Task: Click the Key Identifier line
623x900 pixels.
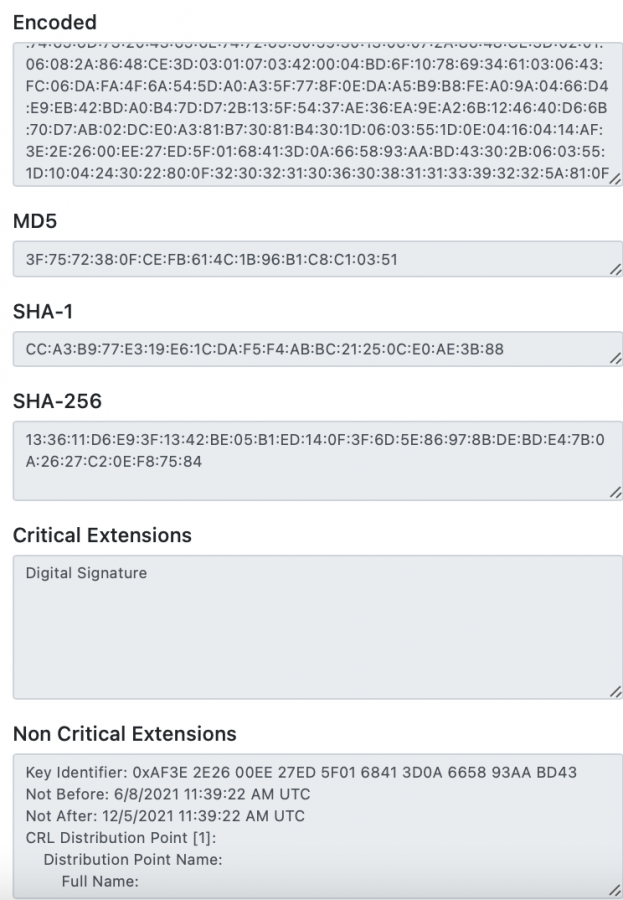Action: [301, 773]
